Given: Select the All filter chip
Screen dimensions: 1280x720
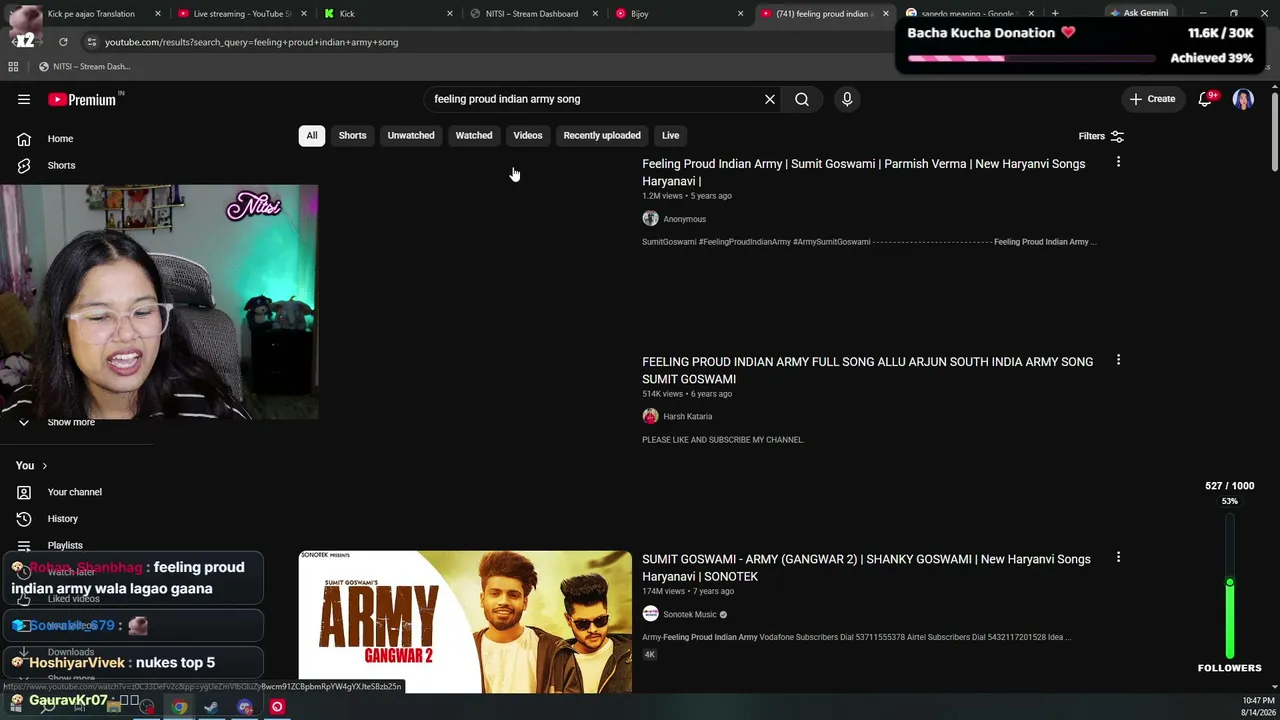Looking at the screenshot, I should coord(312,136).
